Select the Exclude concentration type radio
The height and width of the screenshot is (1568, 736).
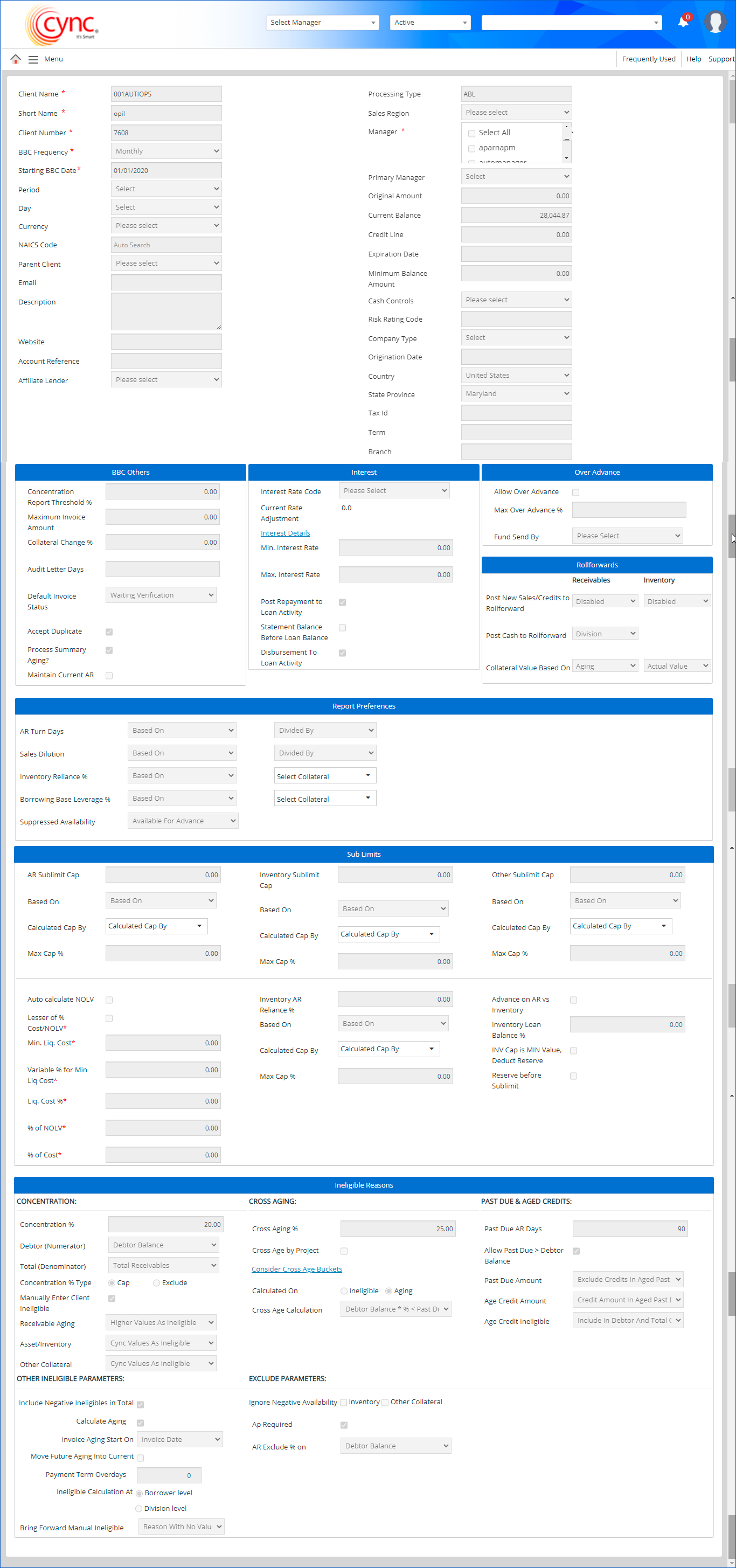coord(156,1282)
